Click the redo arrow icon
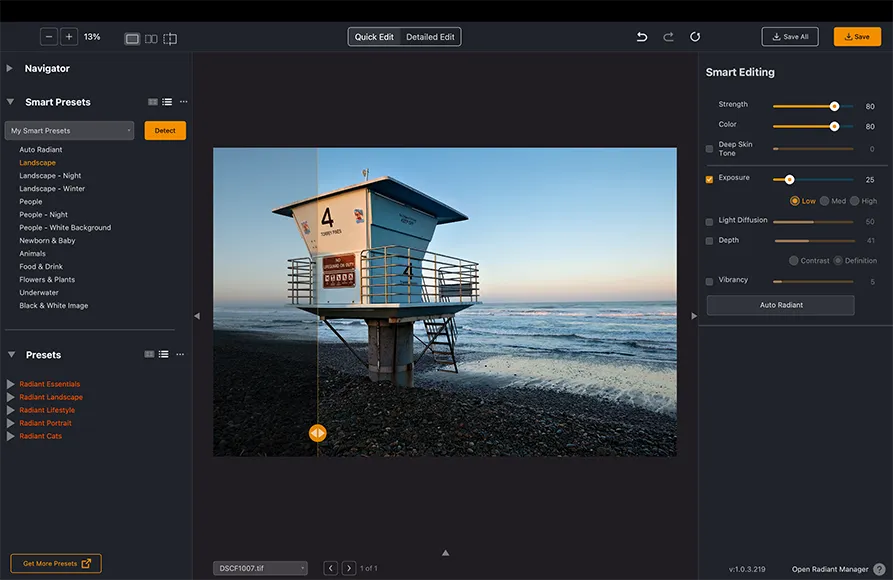The image size is (893, 580). pyautogui.click(x=669, y=37)
